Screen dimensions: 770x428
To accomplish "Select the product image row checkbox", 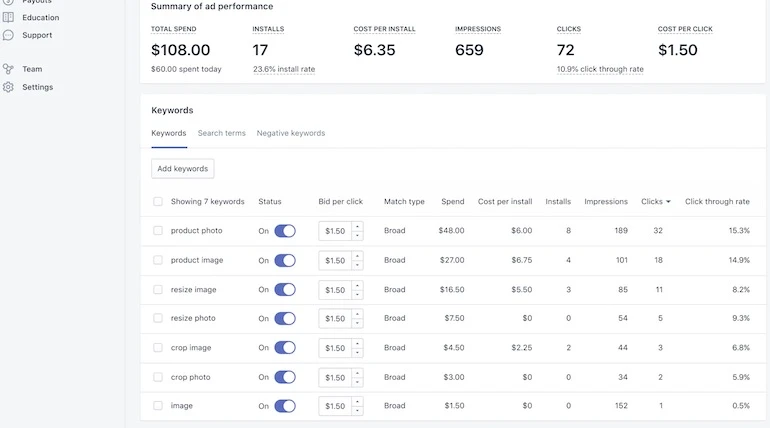I will click(x=158, y=260).
